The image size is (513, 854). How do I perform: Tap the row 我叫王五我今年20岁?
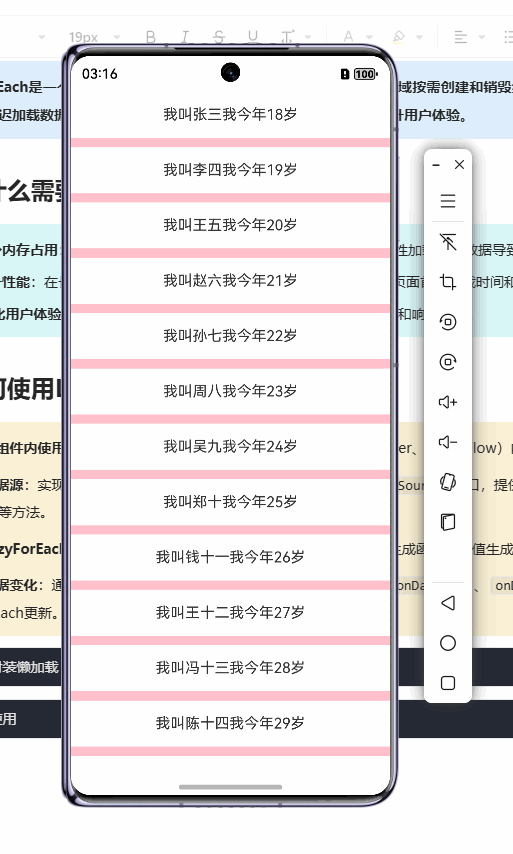[230, 225]
